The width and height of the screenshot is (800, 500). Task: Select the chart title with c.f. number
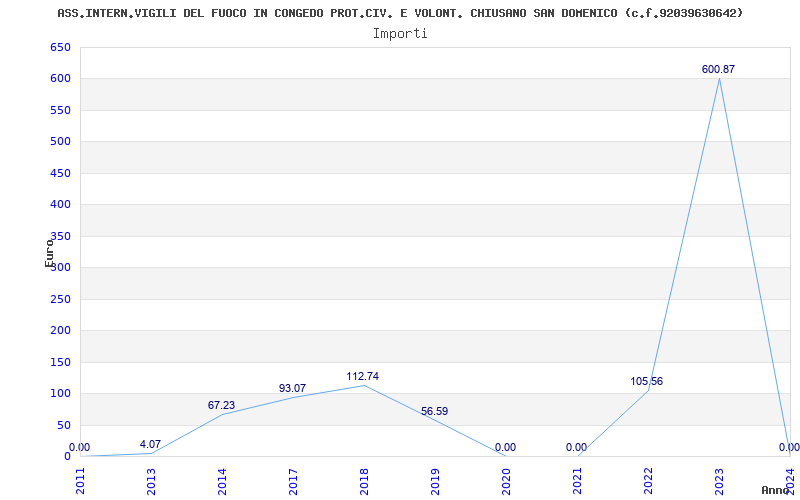coord(400,13)
